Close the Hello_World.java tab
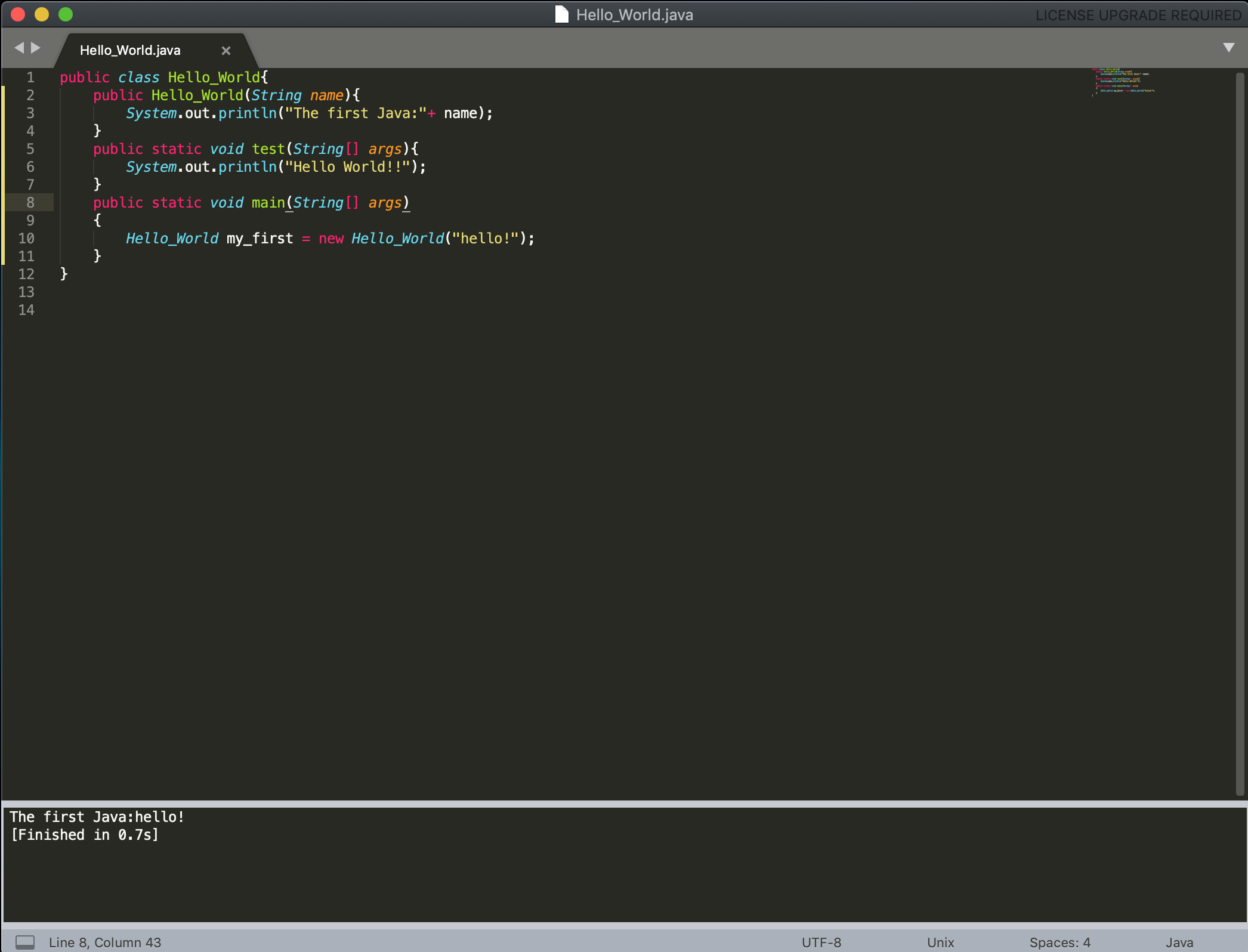 [225, 51]
